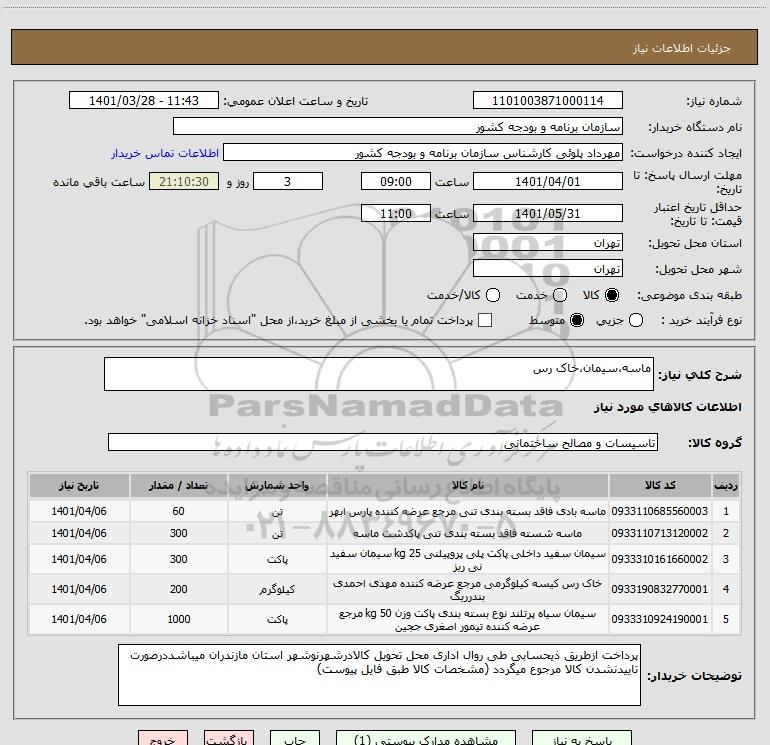Click مشاهده مدارک پیوستی (1) button

coord(426,739)
